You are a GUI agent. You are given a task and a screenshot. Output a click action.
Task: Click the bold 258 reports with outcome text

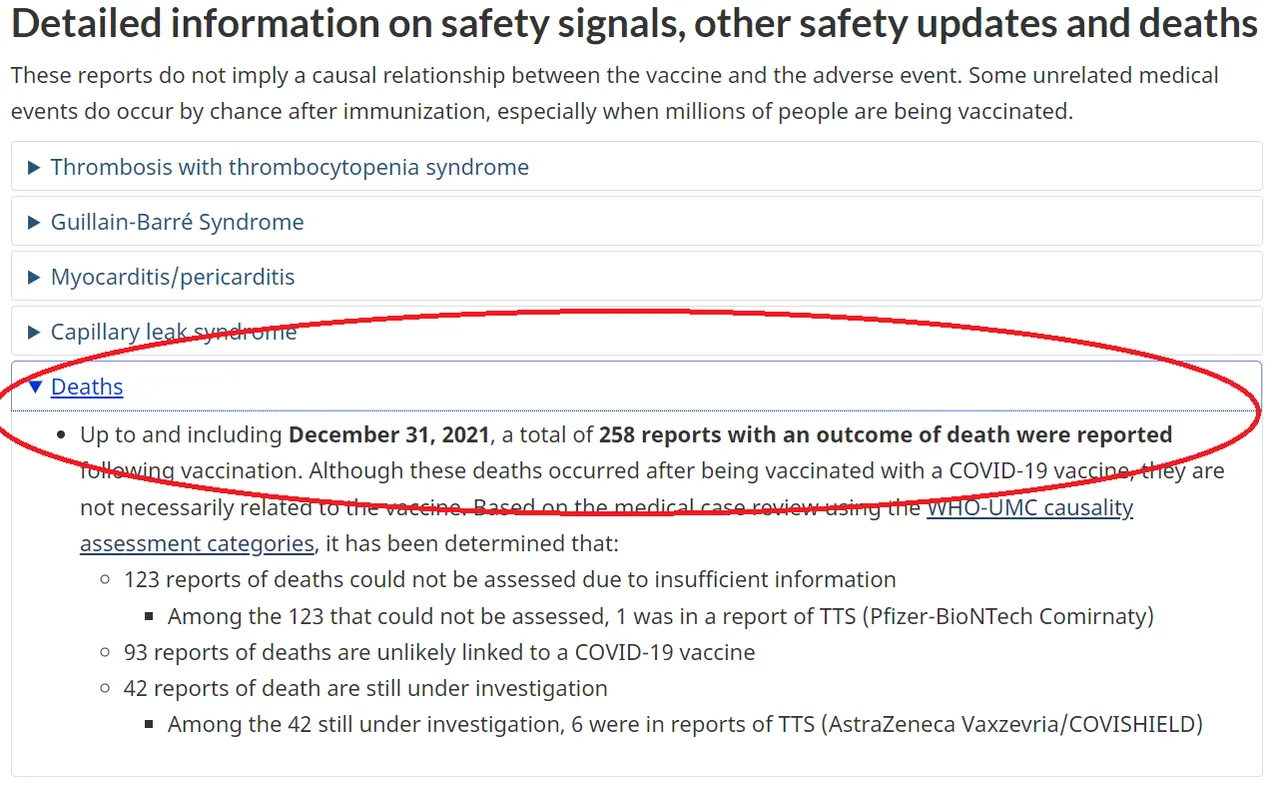(x=885, y=435)
